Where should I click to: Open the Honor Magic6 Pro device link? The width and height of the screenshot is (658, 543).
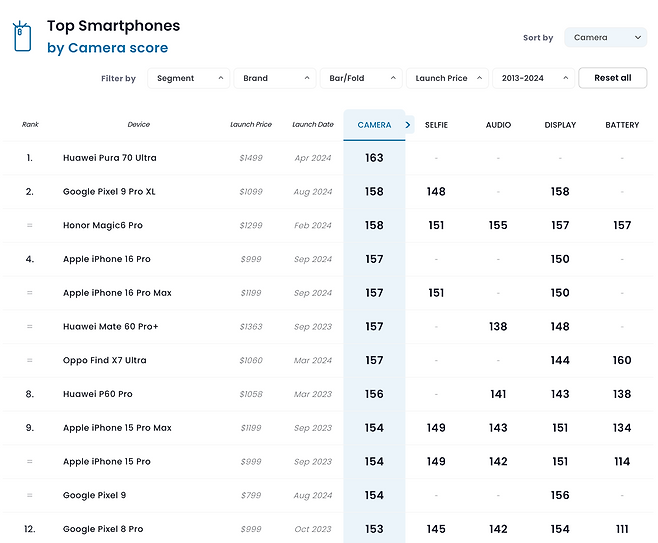tap(103, 225)
